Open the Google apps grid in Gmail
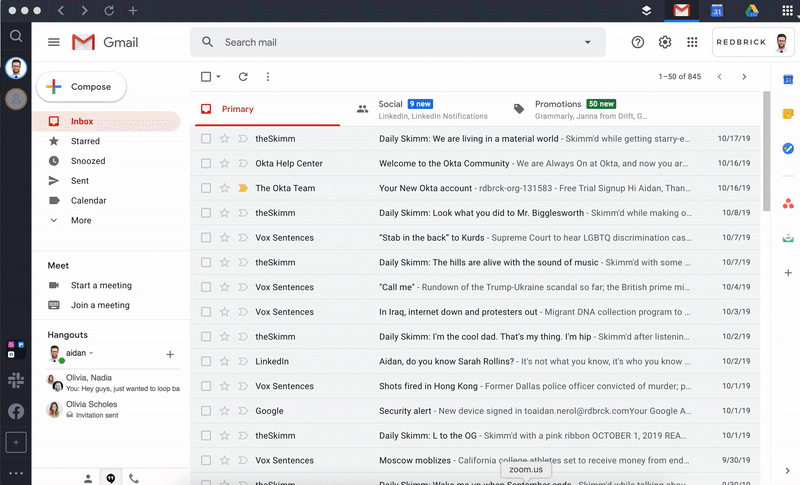This screenshot has width=800, height=485. 692,42
